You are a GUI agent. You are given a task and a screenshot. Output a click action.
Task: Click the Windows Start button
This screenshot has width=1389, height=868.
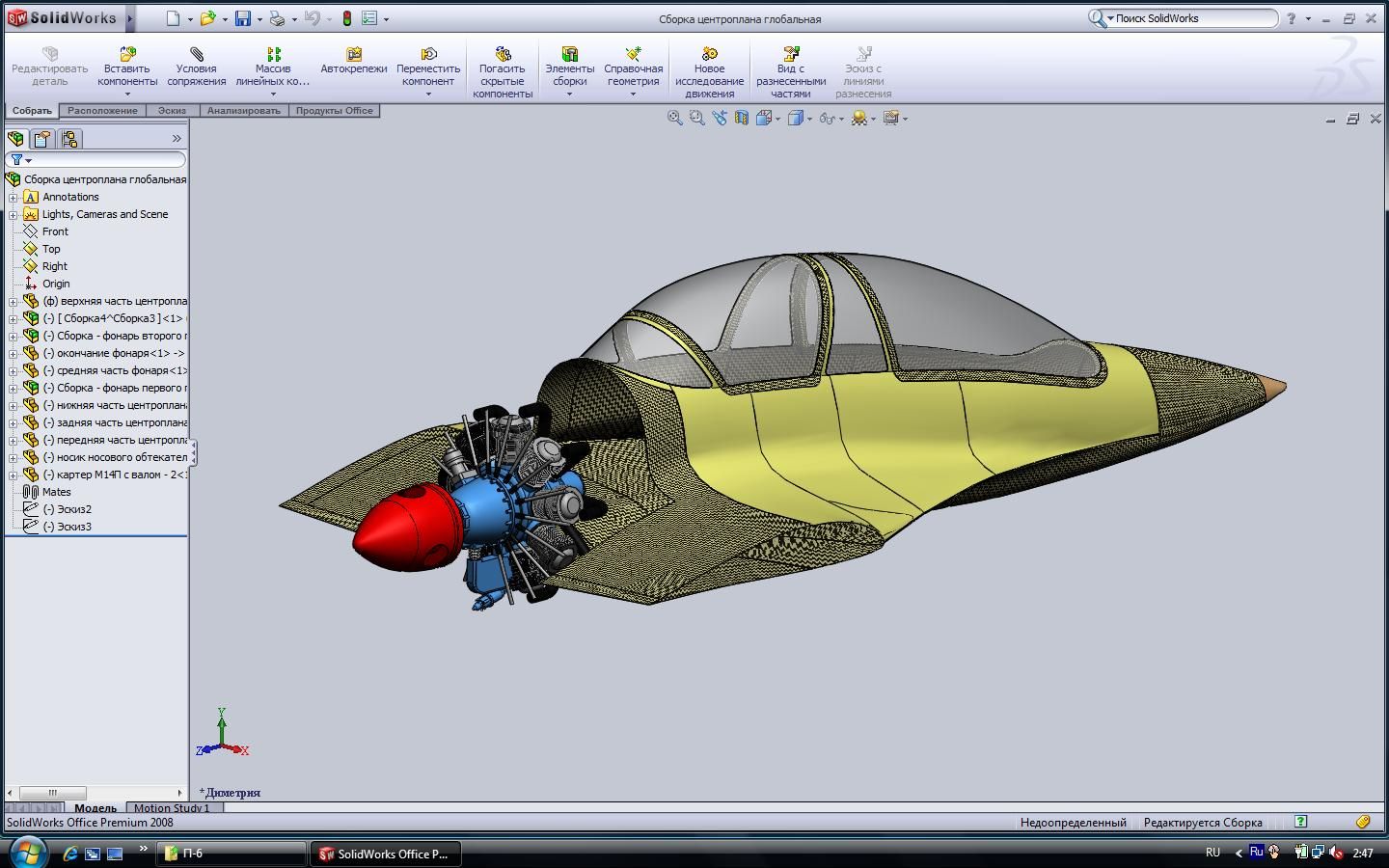[28, 853]
